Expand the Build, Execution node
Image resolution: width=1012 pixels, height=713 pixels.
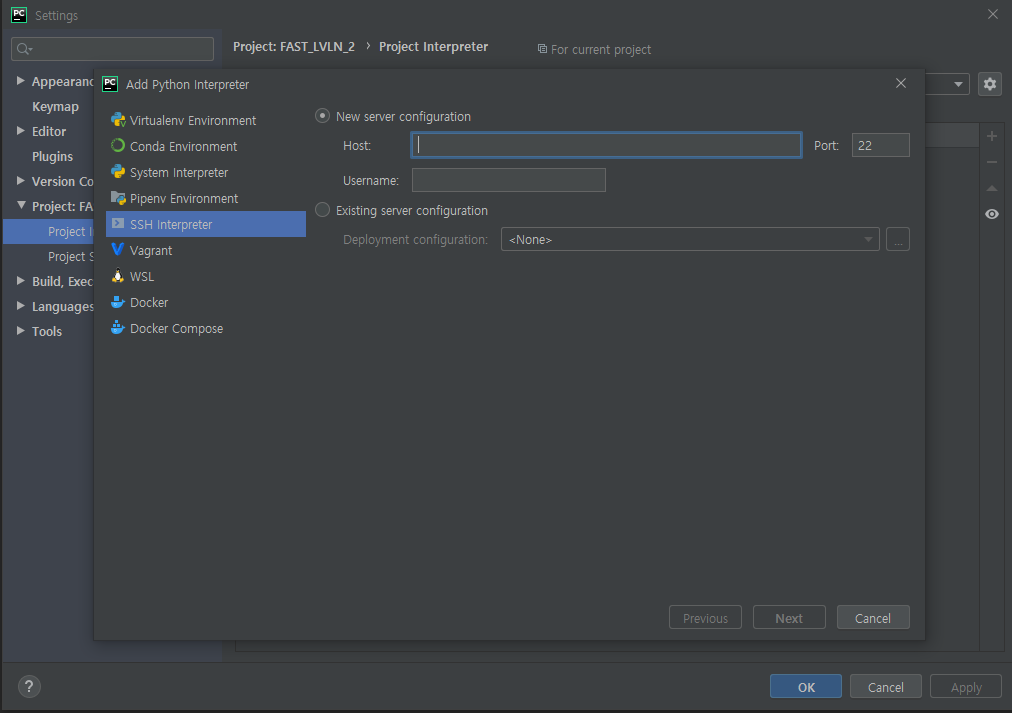(x=21, y=281)
